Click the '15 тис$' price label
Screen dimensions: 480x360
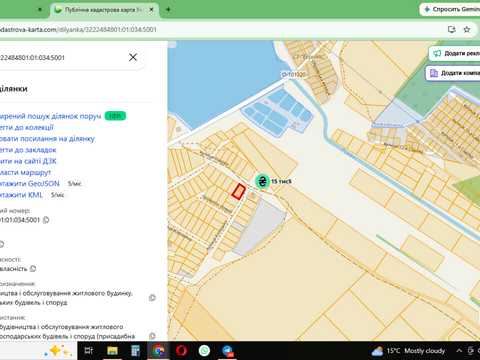coord(281,181)
